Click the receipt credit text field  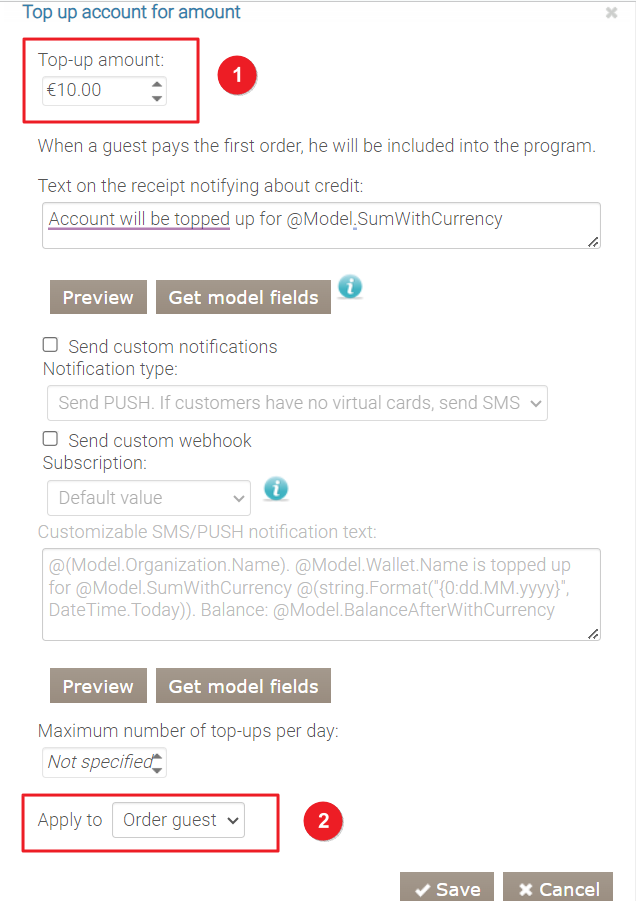pos(320,226)
